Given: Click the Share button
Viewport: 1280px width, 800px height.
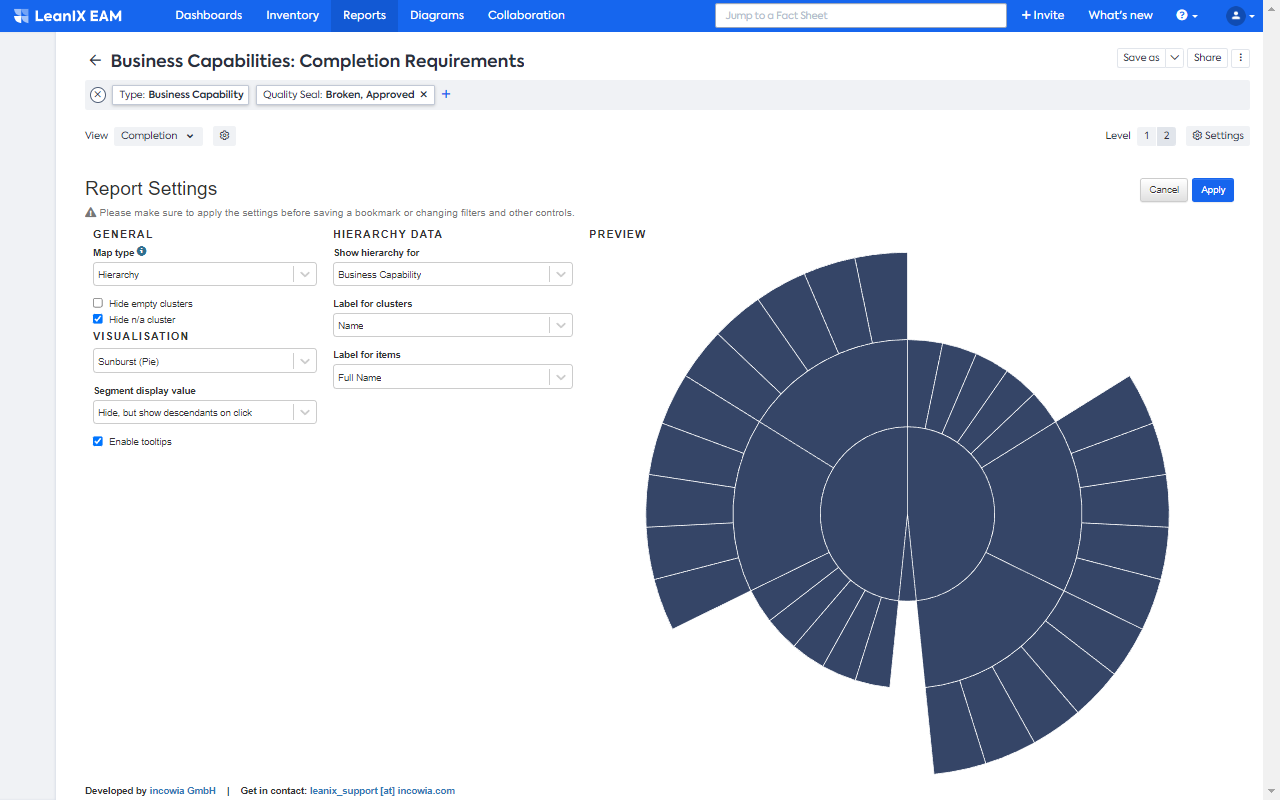Looking at the screenshot, I should click(x=1208, y=58).
